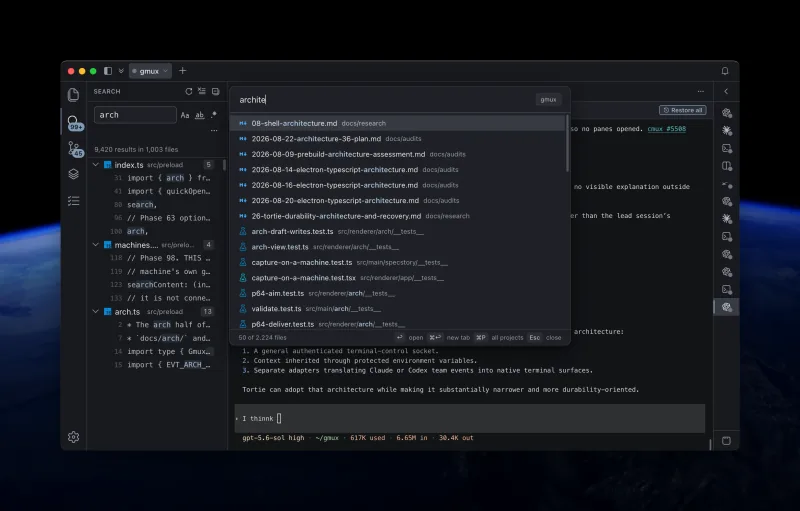The width and height of the screenshot is (800, 511).
Task: Collapse the arch.ts results group
Action: coord(95,312)
